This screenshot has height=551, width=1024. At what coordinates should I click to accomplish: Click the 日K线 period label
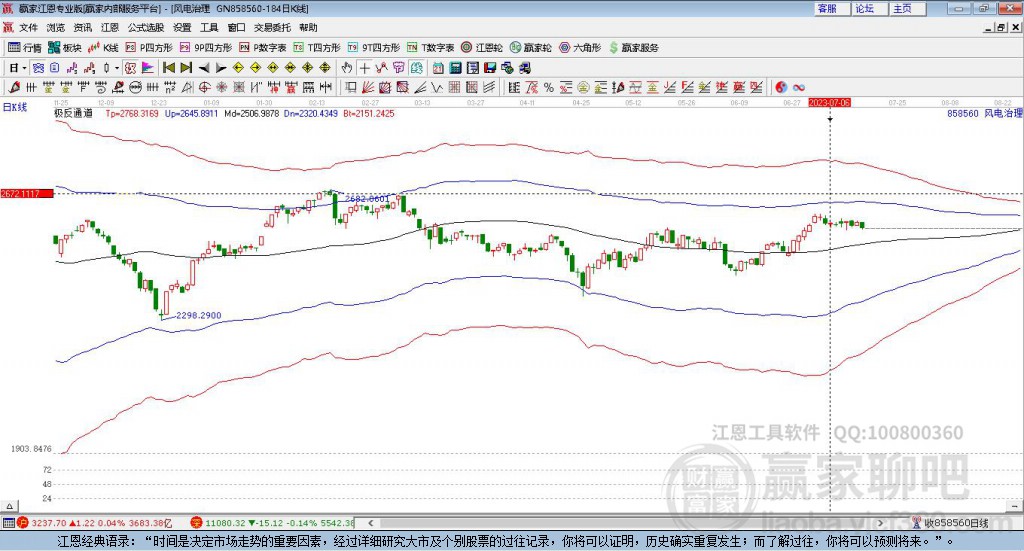(15, 107)
